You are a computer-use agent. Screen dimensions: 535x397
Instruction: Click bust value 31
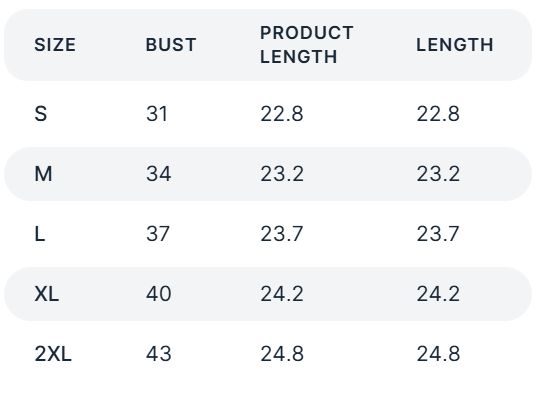click(x=157, y=114)
